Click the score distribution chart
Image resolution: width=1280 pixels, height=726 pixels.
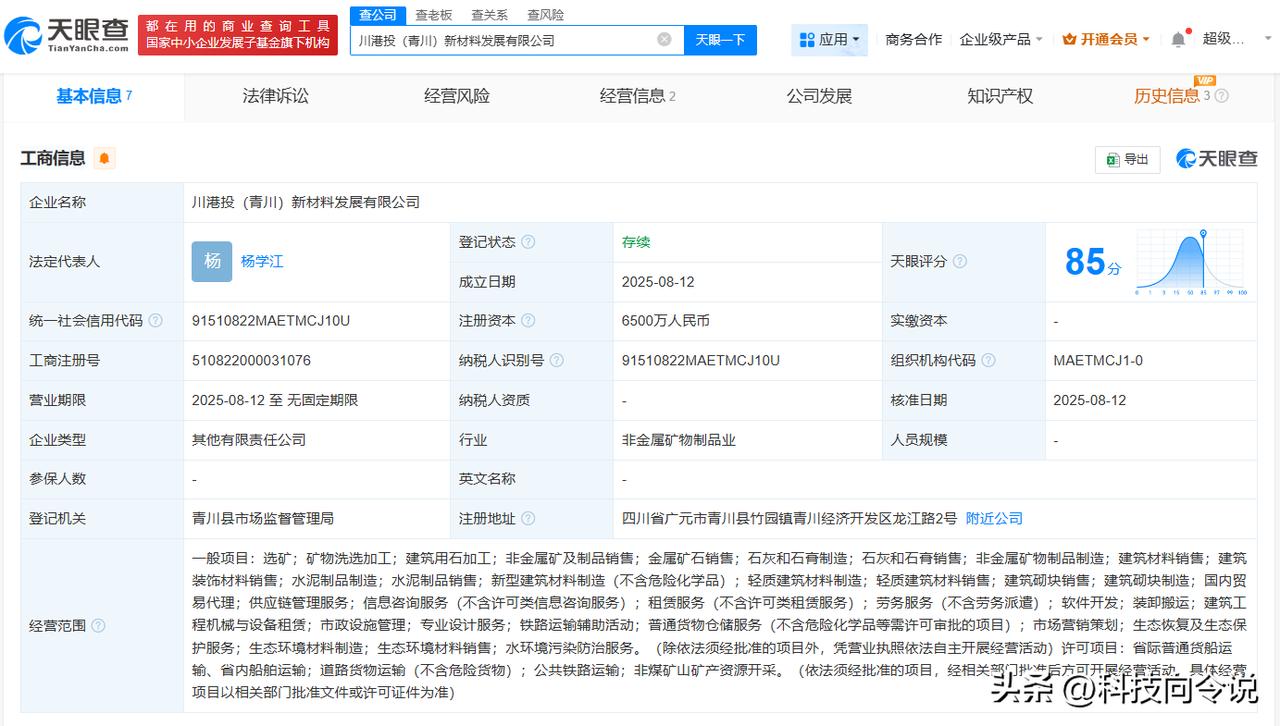coord(1191,262)
